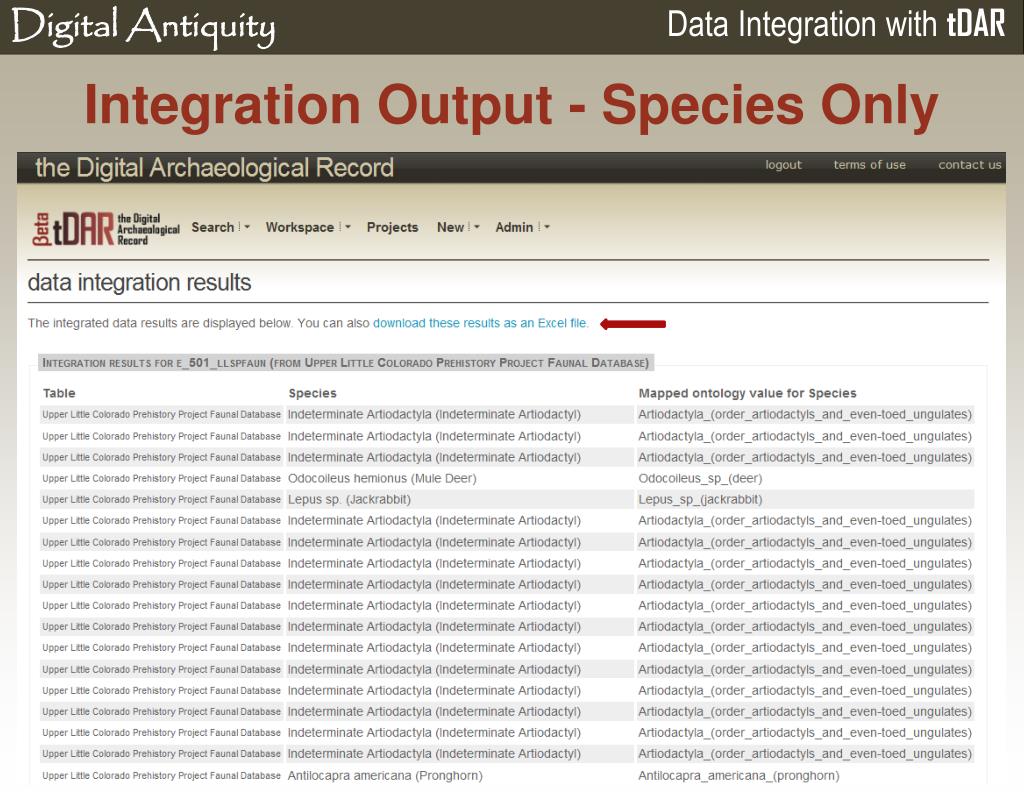The image size is (1024, 808).
Task: Open the Search dropdown menu
Action: tap(220, 227)
